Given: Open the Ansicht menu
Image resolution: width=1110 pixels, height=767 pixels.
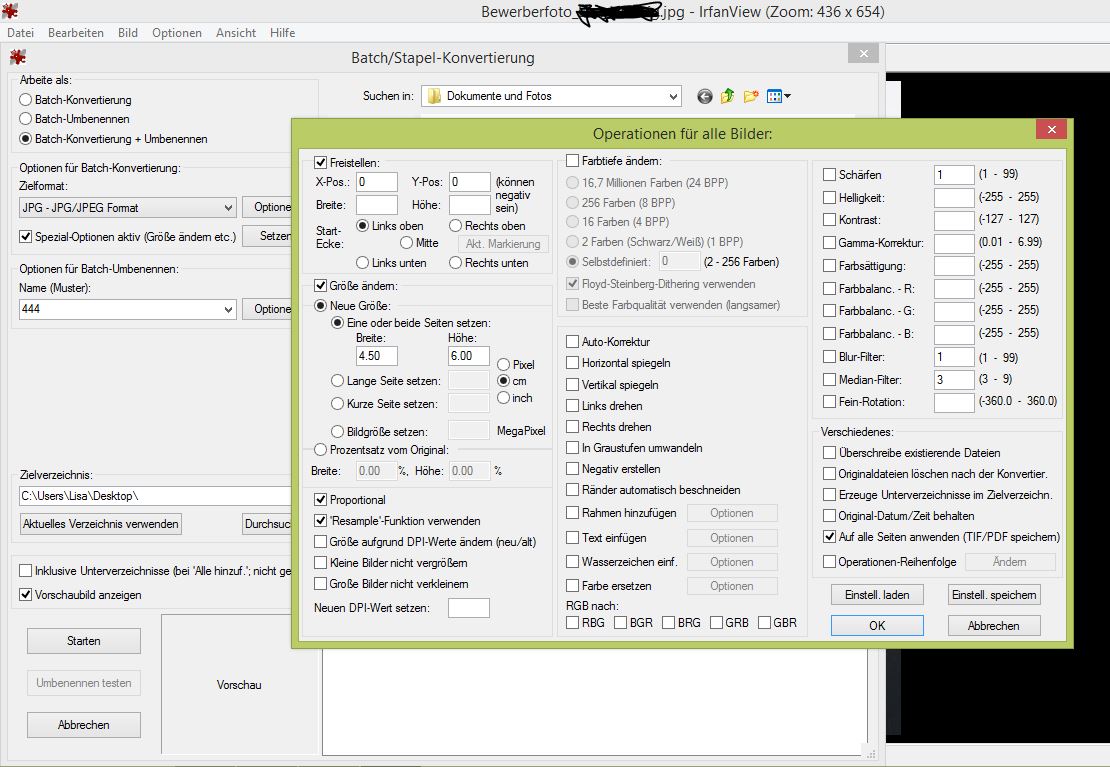Looking at the screenshot, I should (x=236, y=33).
